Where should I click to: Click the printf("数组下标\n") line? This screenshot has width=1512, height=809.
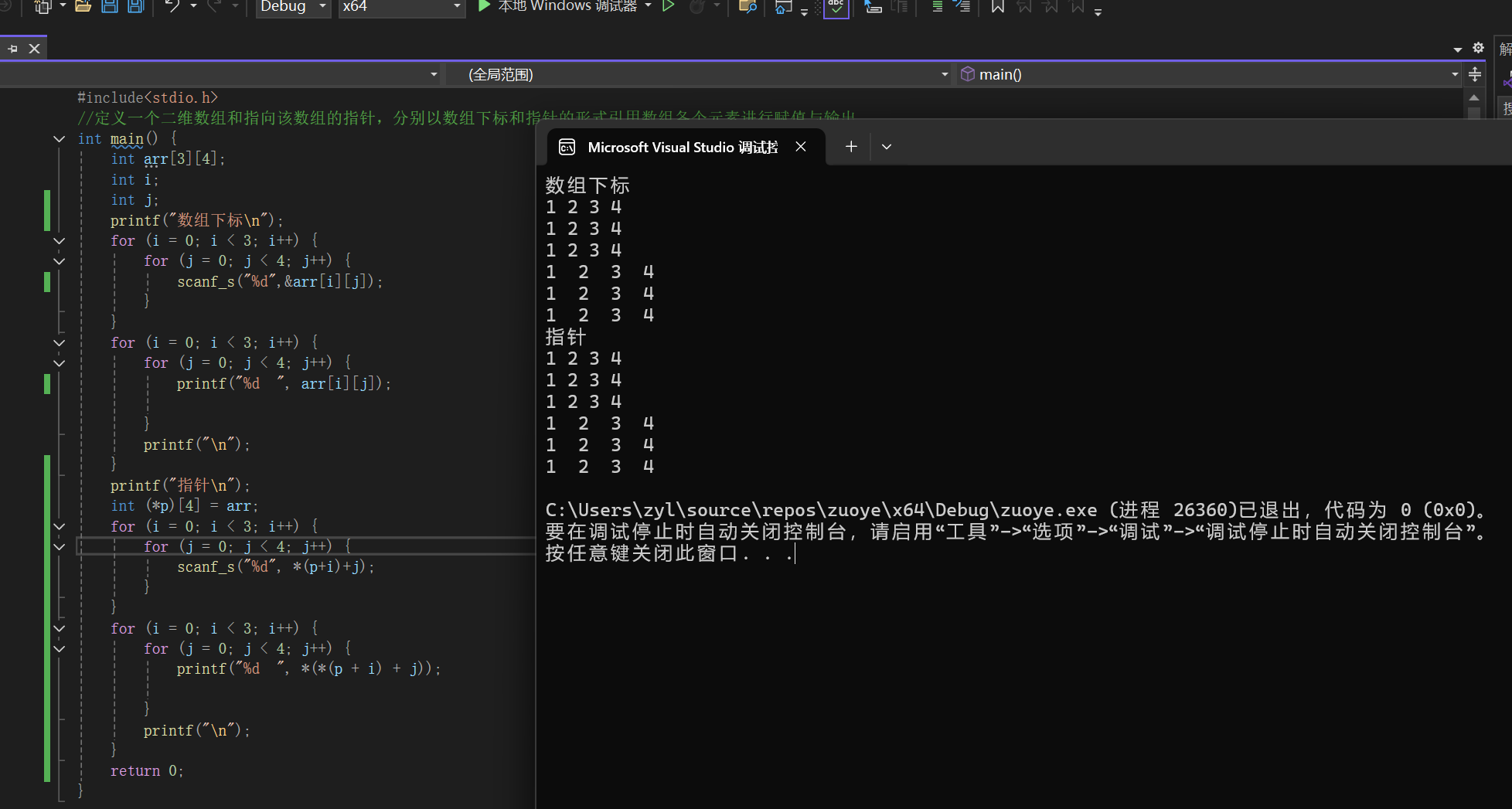197,220
